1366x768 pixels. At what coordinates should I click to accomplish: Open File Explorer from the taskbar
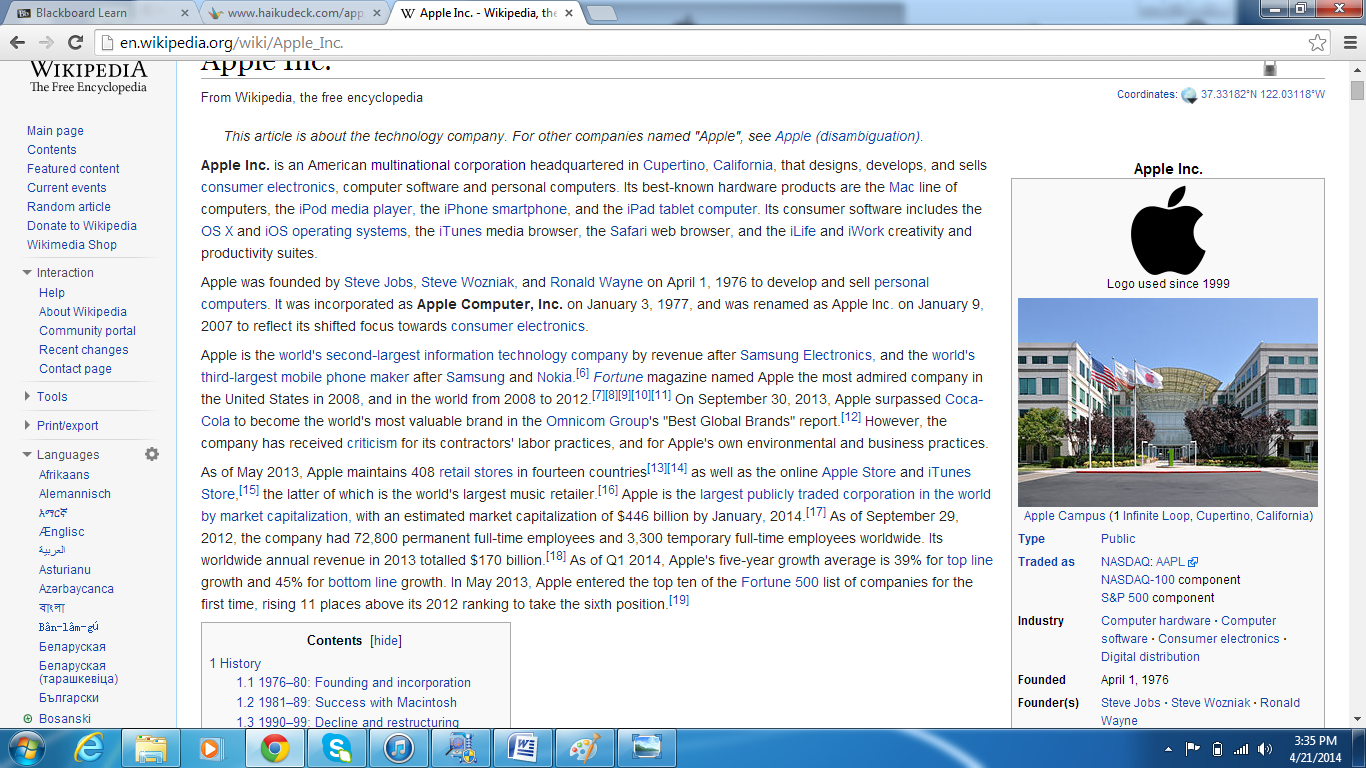tap(151, 748)
